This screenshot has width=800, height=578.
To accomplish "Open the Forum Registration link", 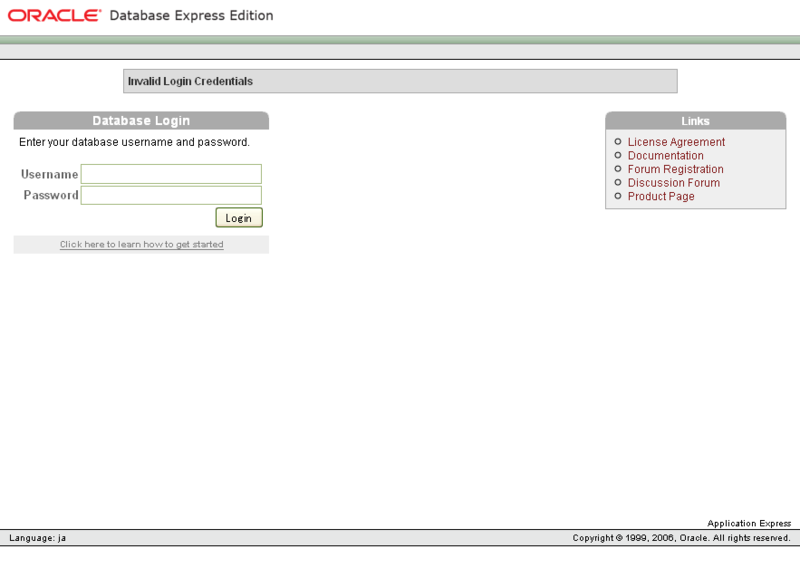I will tap(675, 169).
